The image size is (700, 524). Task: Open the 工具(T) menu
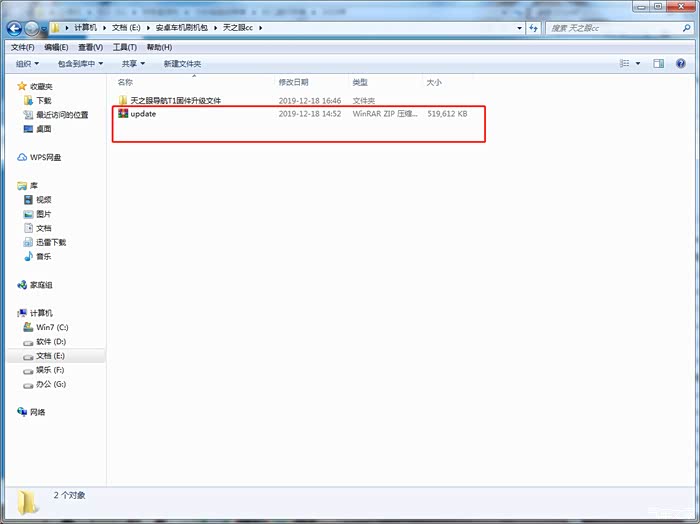pyautogui.click(x=125, y=47)
